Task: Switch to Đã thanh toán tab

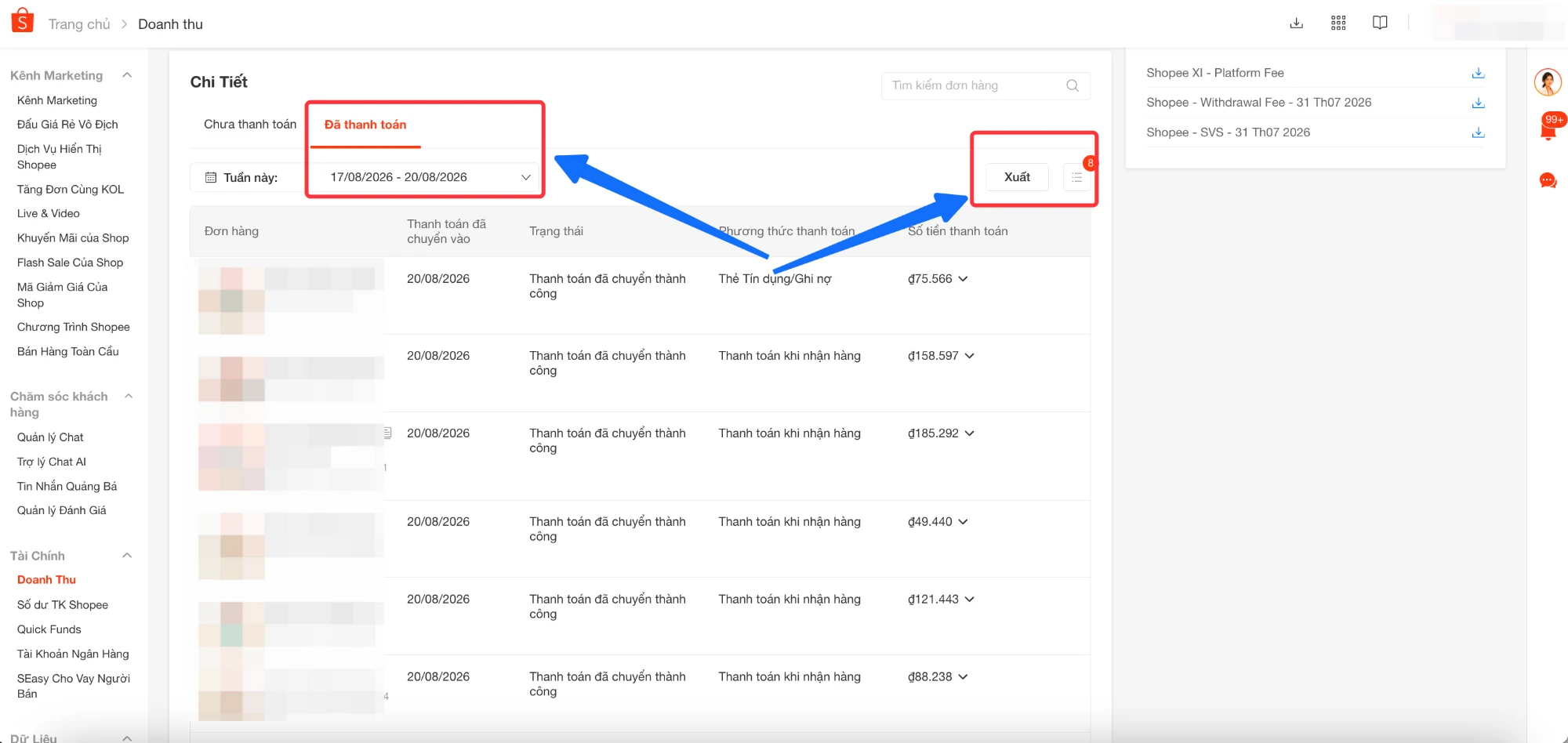Action: (x=365, y=125)
